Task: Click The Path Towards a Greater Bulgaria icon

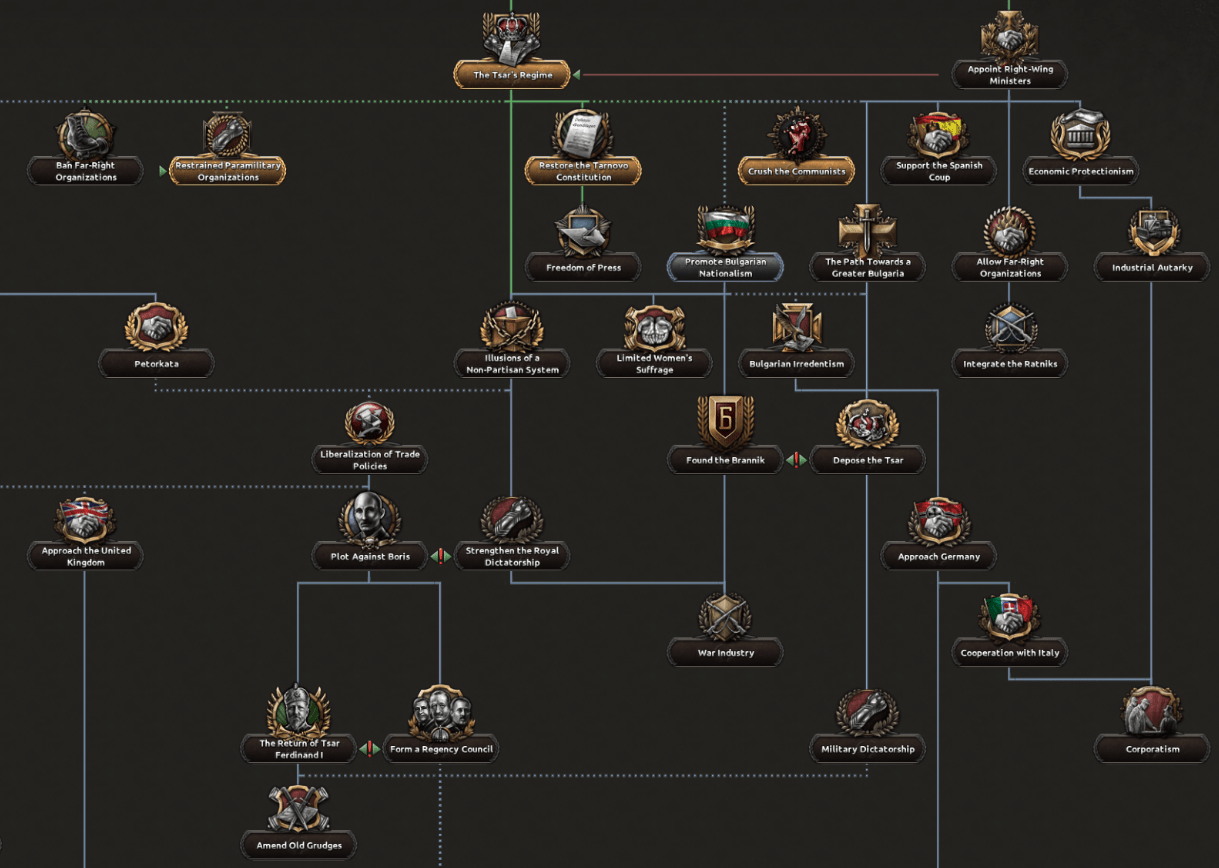Action: [867, 232]
